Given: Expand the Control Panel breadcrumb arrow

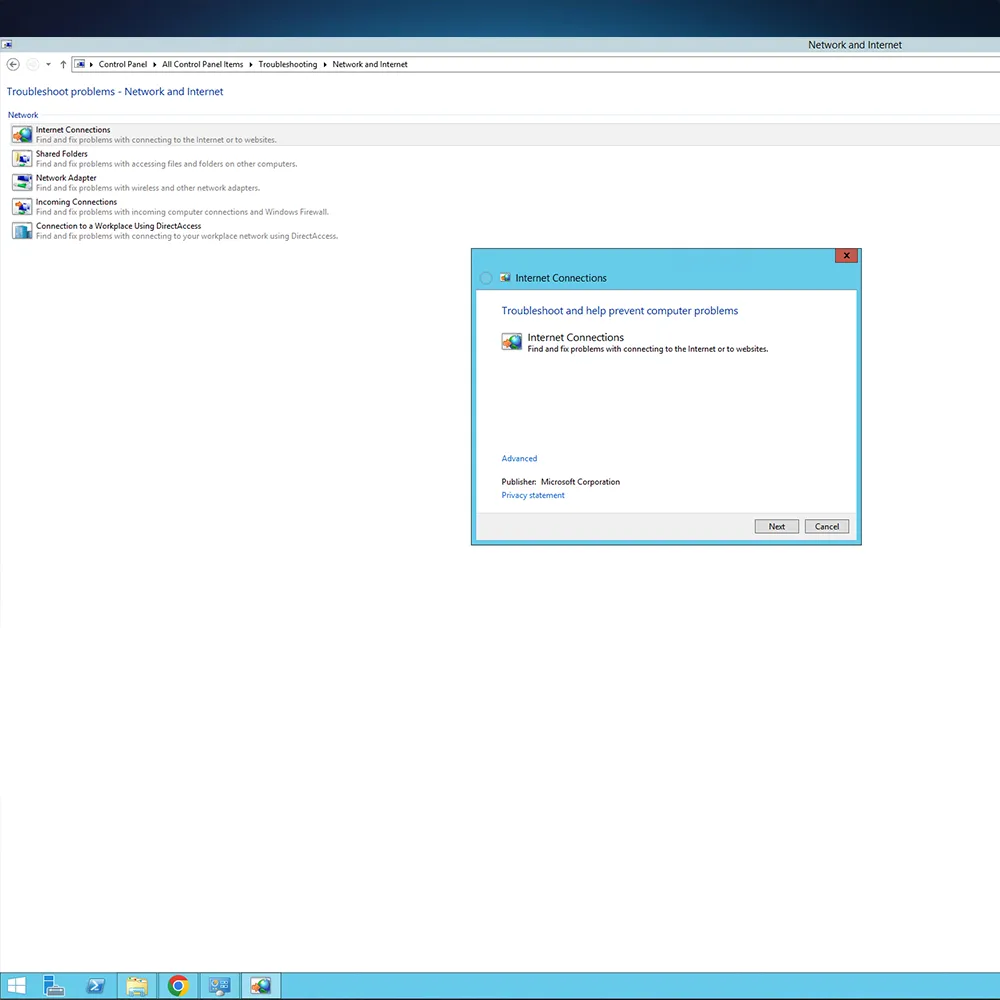Looking at the screenshot, I should (155, 64).
